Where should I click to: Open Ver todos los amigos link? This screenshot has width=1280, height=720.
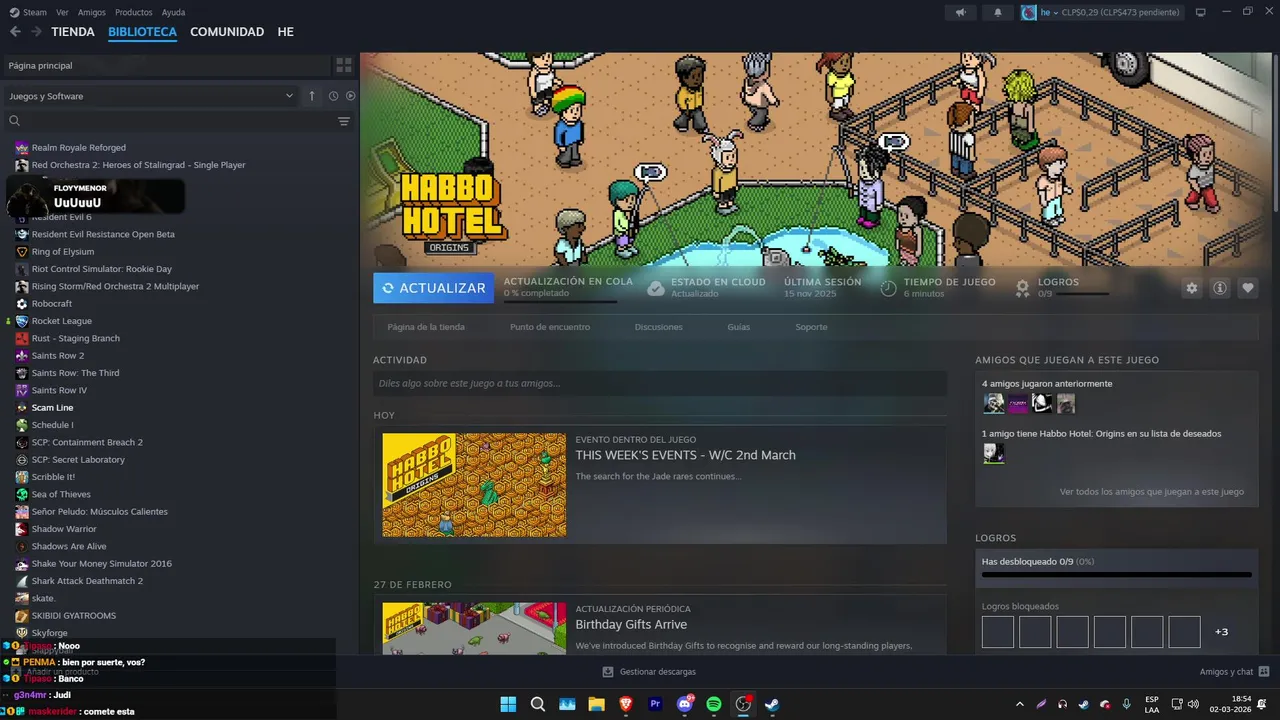pos(1152,492)
